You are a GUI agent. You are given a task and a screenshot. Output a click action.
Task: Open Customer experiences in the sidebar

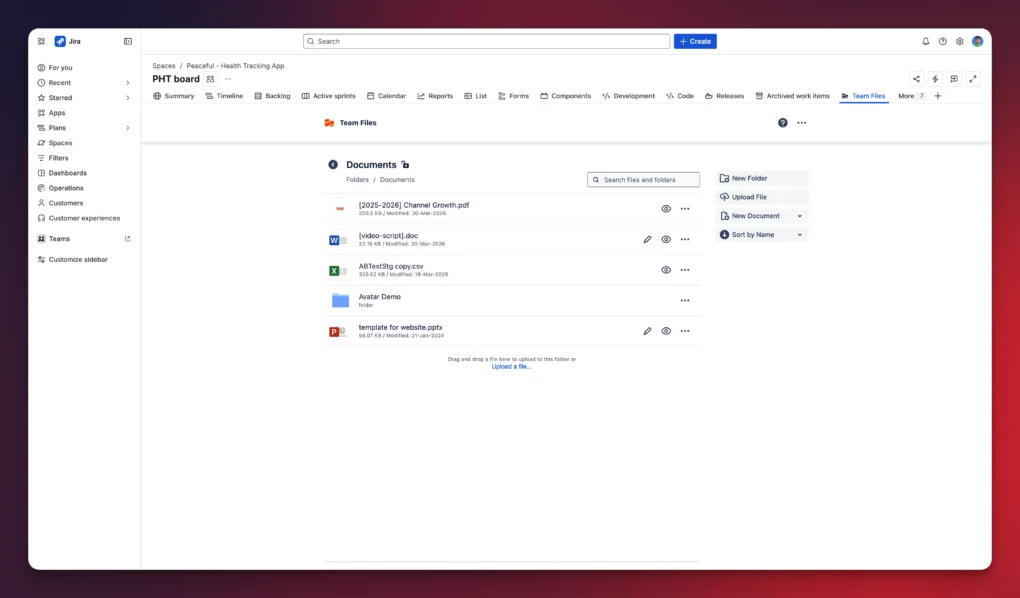[84, 218]
